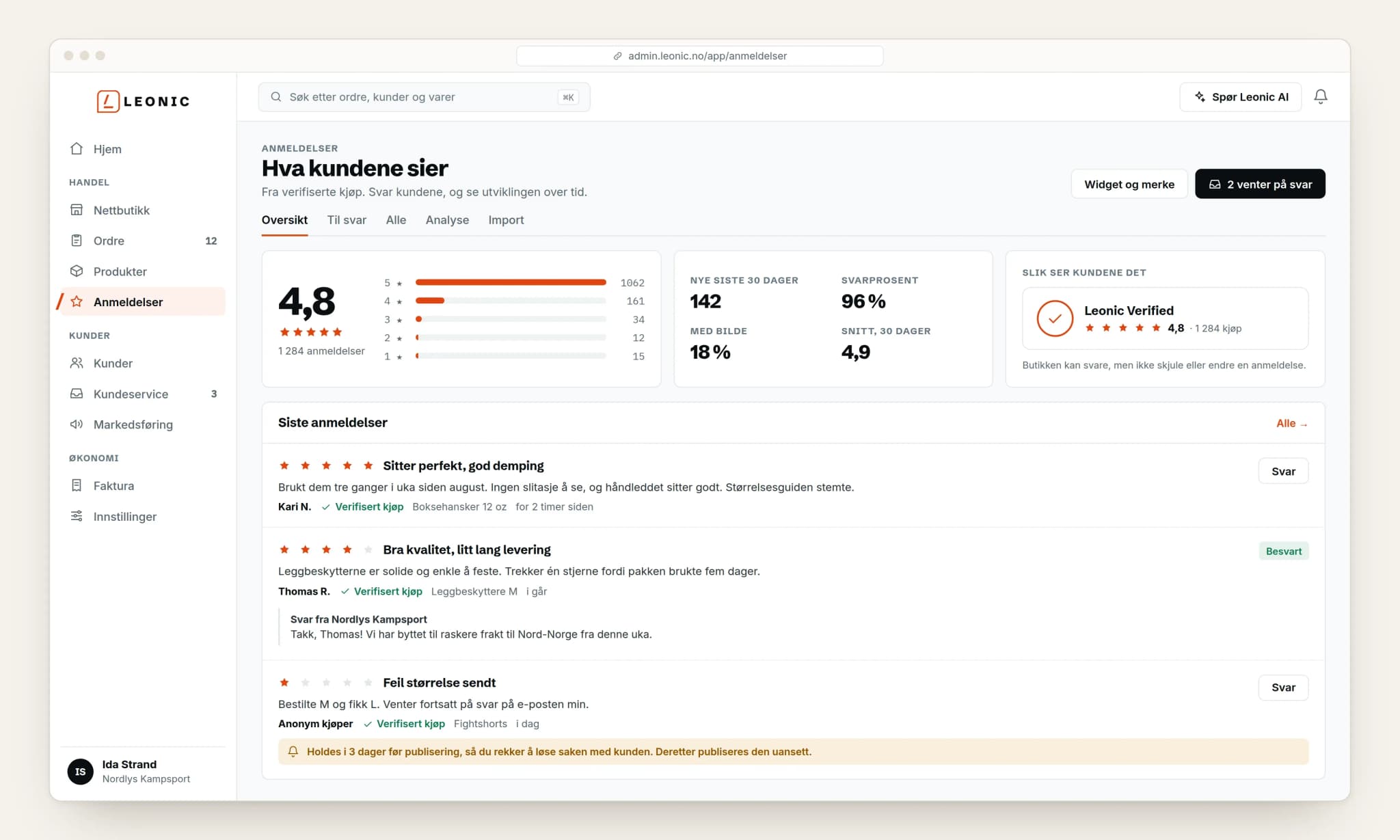Click the 'Anonym kjøper' reviewer name

(x=316, y=724)
